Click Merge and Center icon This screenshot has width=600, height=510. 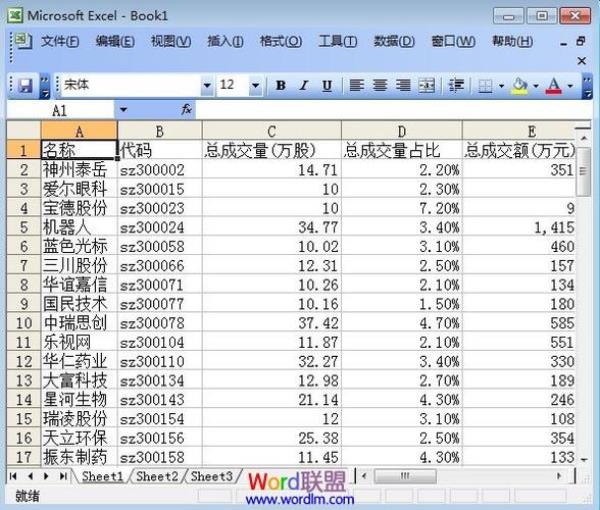click(426, 85)
